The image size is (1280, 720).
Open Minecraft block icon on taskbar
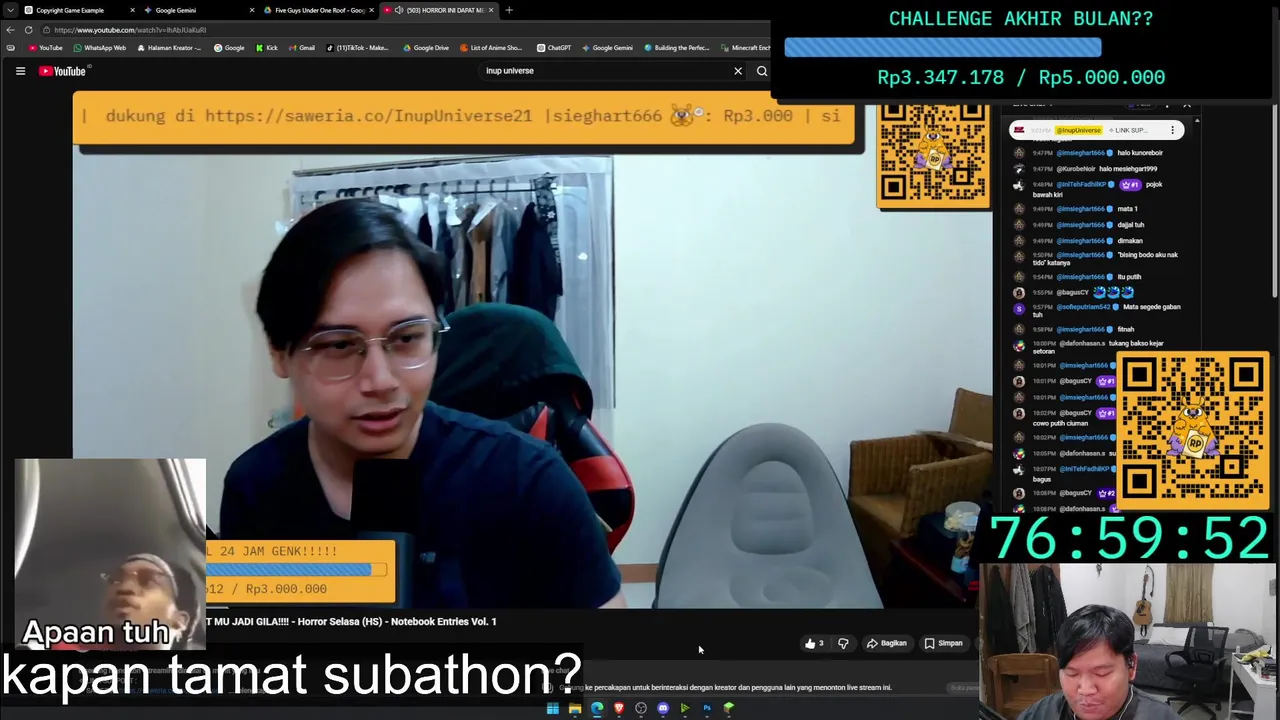(729, 708)
